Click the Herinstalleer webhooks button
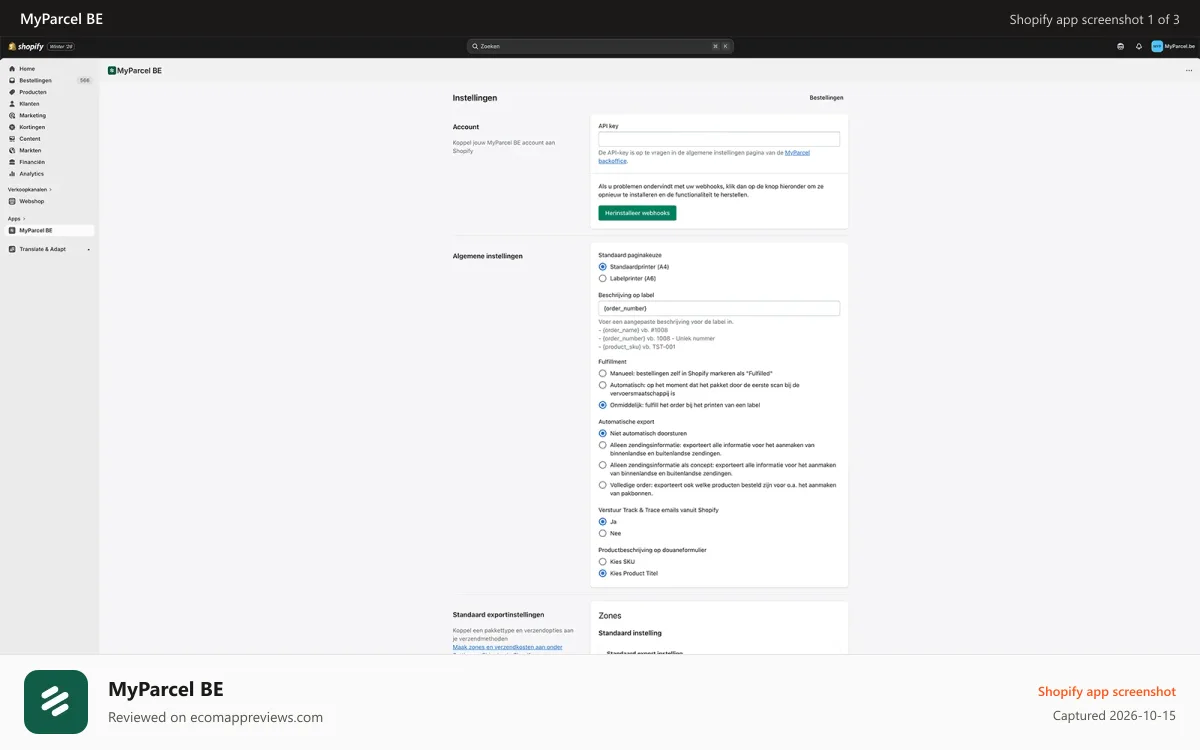The height and width of the screenshot is (750, 1200). 637,213
